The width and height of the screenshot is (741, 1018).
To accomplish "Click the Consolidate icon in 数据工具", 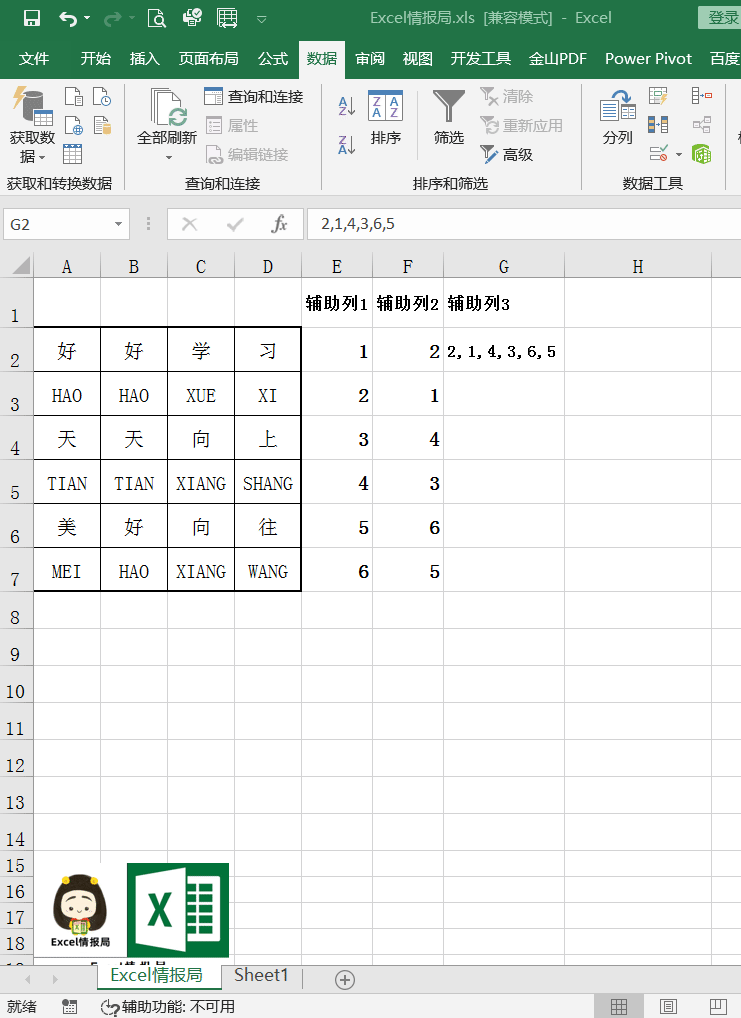I will [x=701, y=96].
